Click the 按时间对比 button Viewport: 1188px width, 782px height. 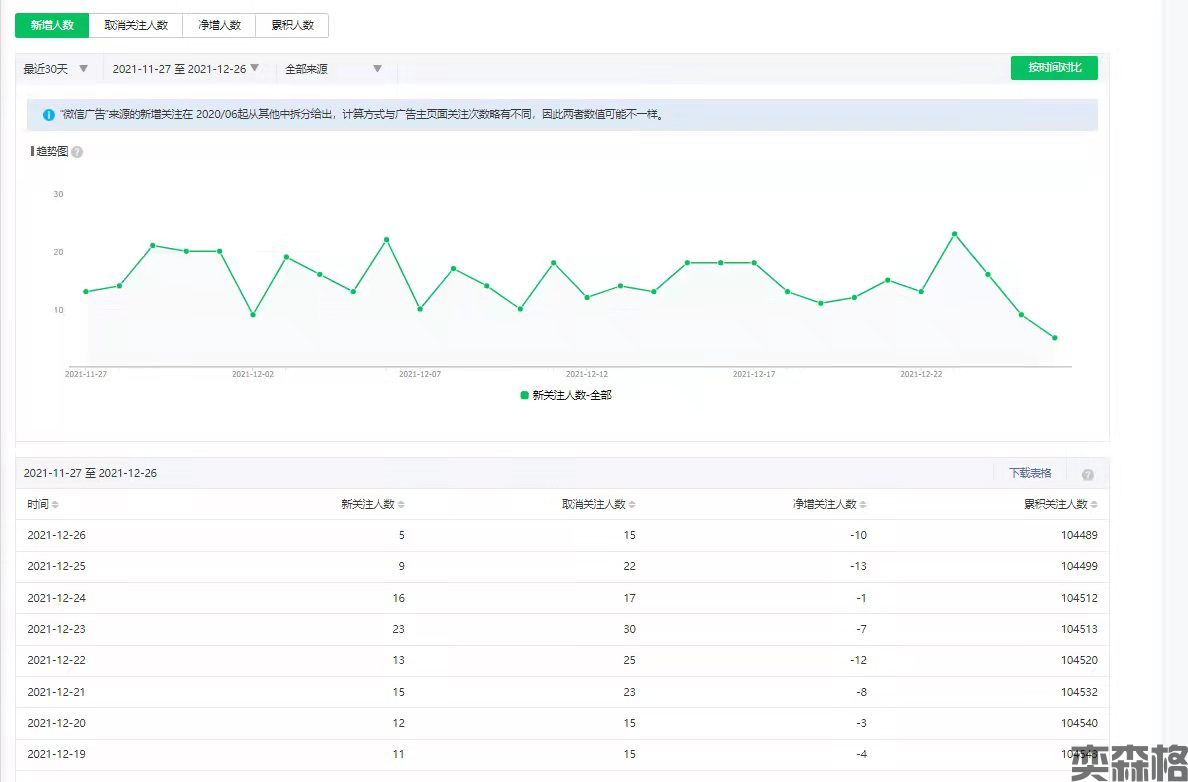(x=1054, y=68)
